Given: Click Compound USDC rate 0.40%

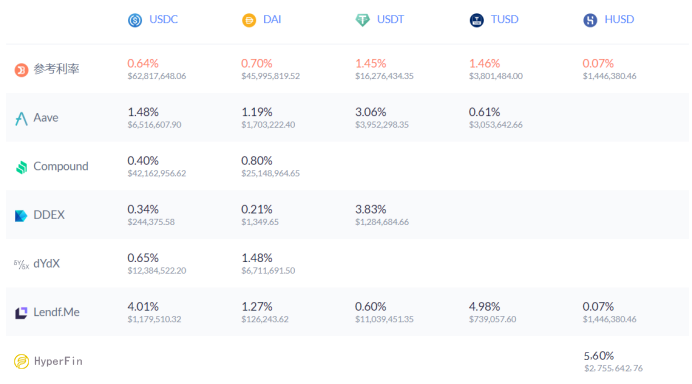Looking at the screenshot, I should (x=143, y=161).
